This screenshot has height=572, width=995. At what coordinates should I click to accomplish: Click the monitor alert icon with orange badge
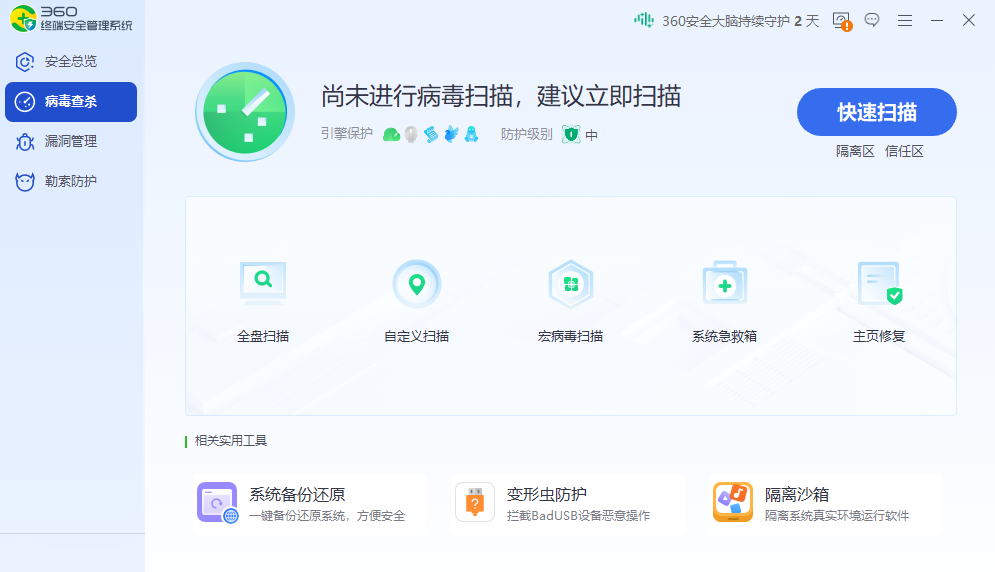point(841,21)
